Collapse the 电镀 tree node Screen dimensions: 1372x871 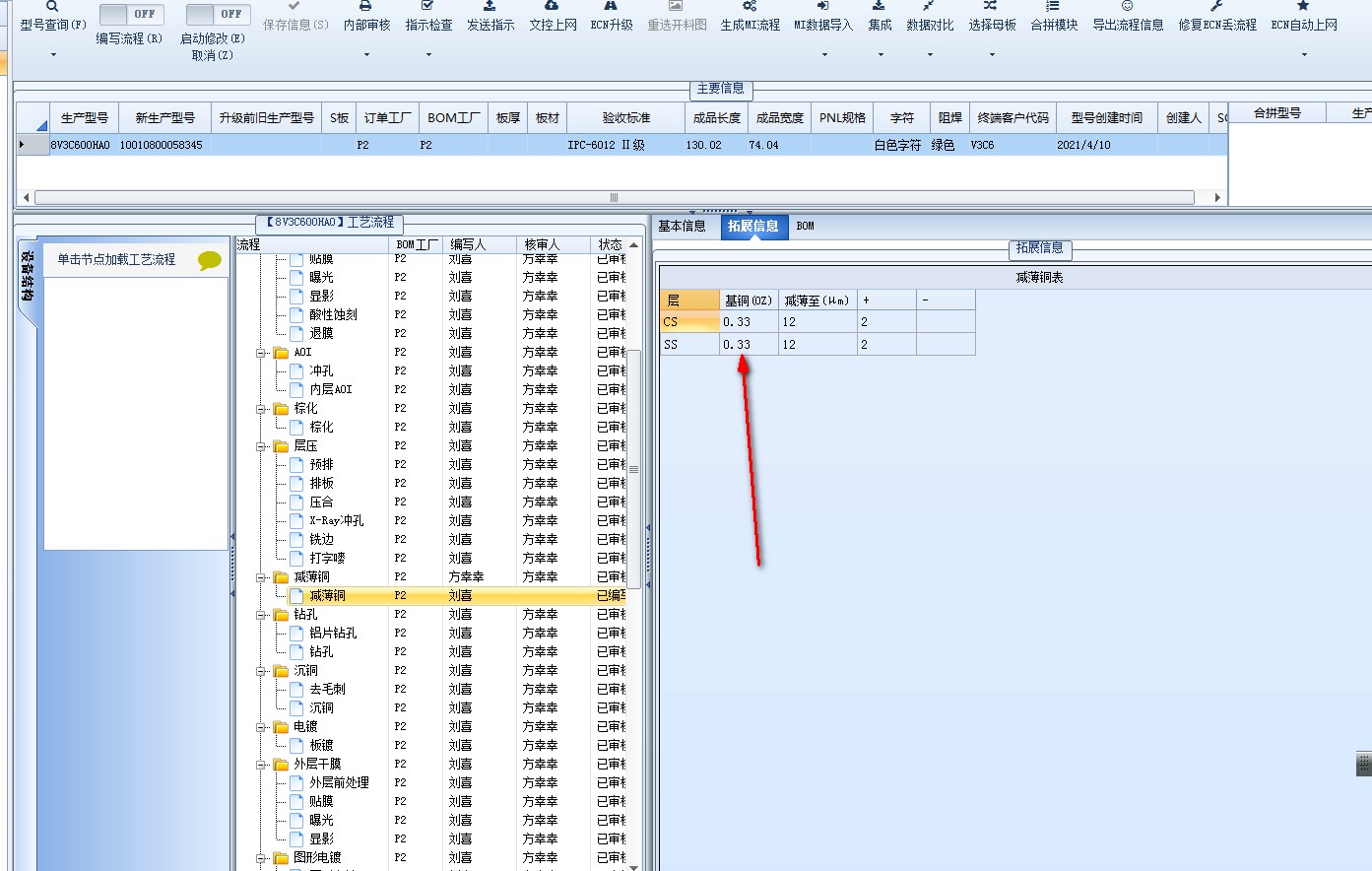pyautogui.click(x=262, y=726)
